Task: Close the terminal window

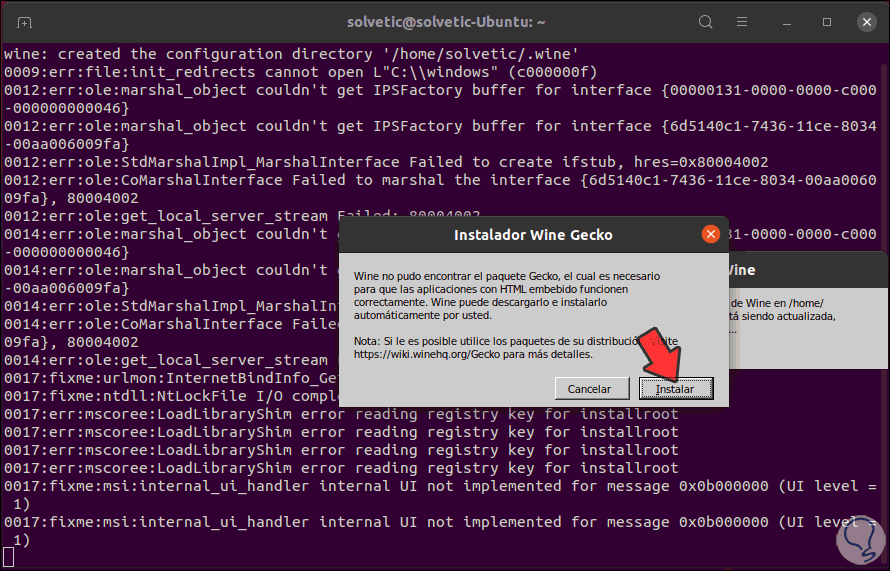Action: coord(867,22)
